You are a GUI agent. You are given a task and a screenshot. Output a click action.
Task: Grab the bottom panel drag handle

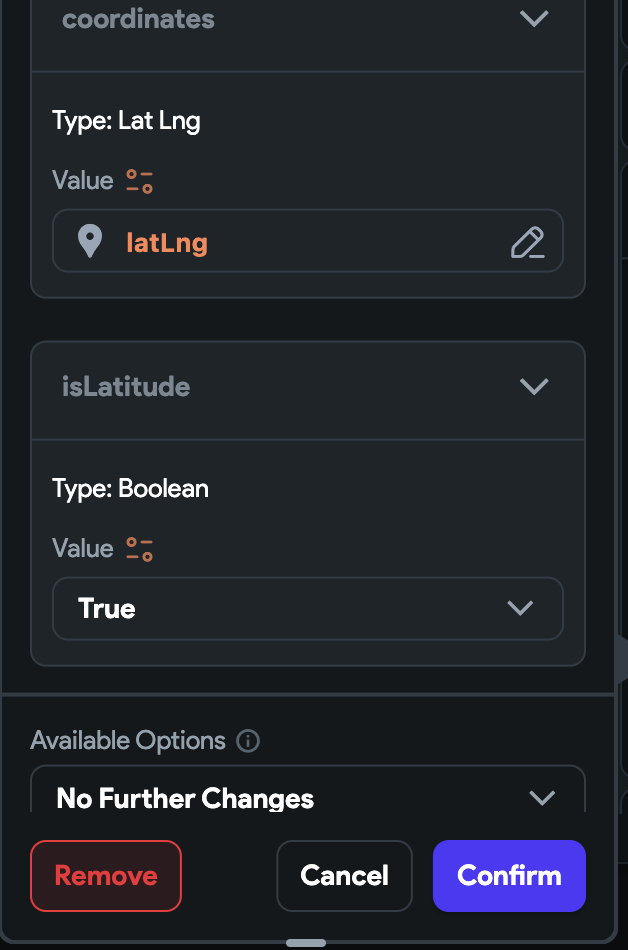point(306,942)
